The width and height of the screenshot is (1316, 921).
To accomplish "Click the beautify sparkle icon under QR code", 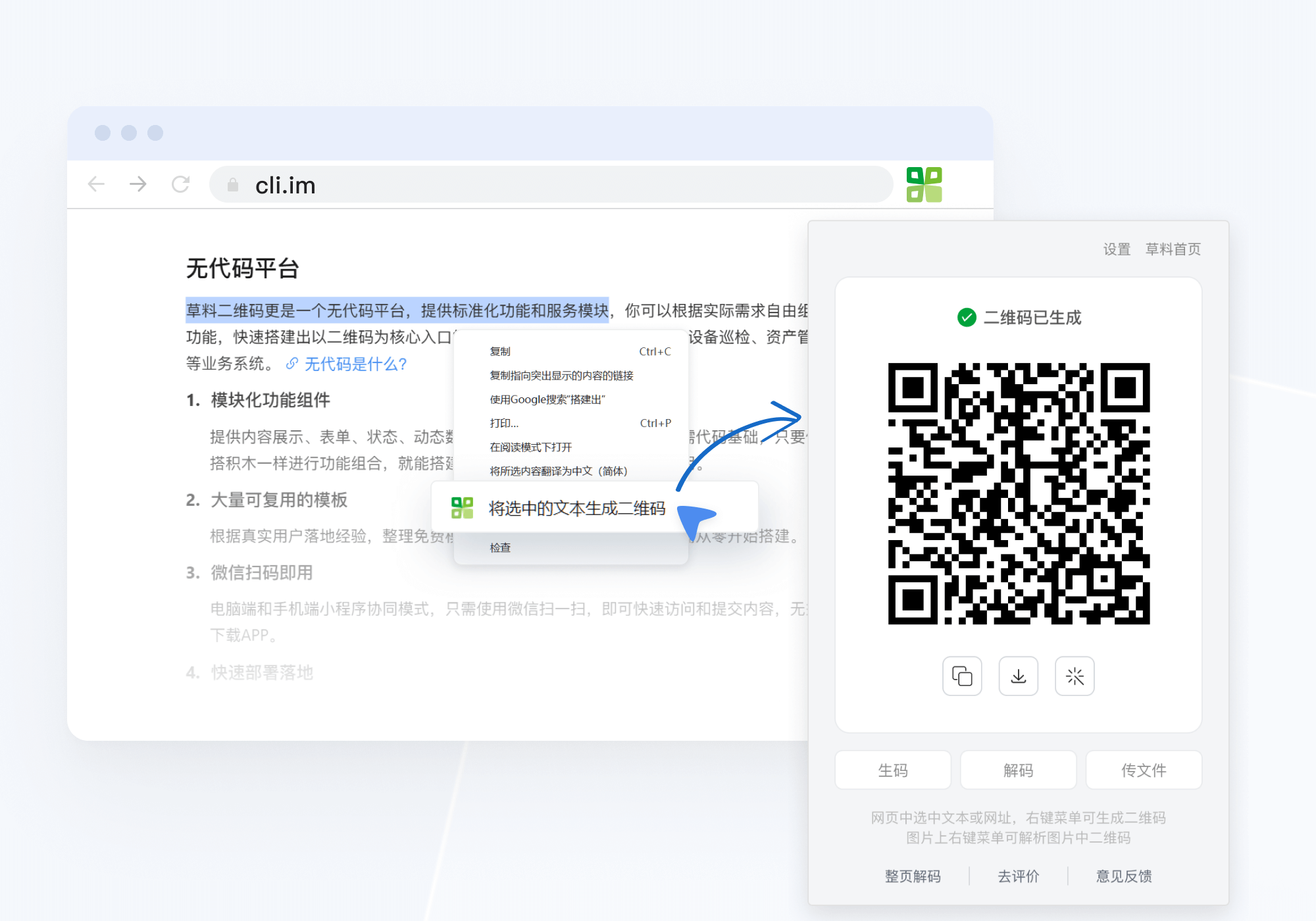I will point(1075,676).
